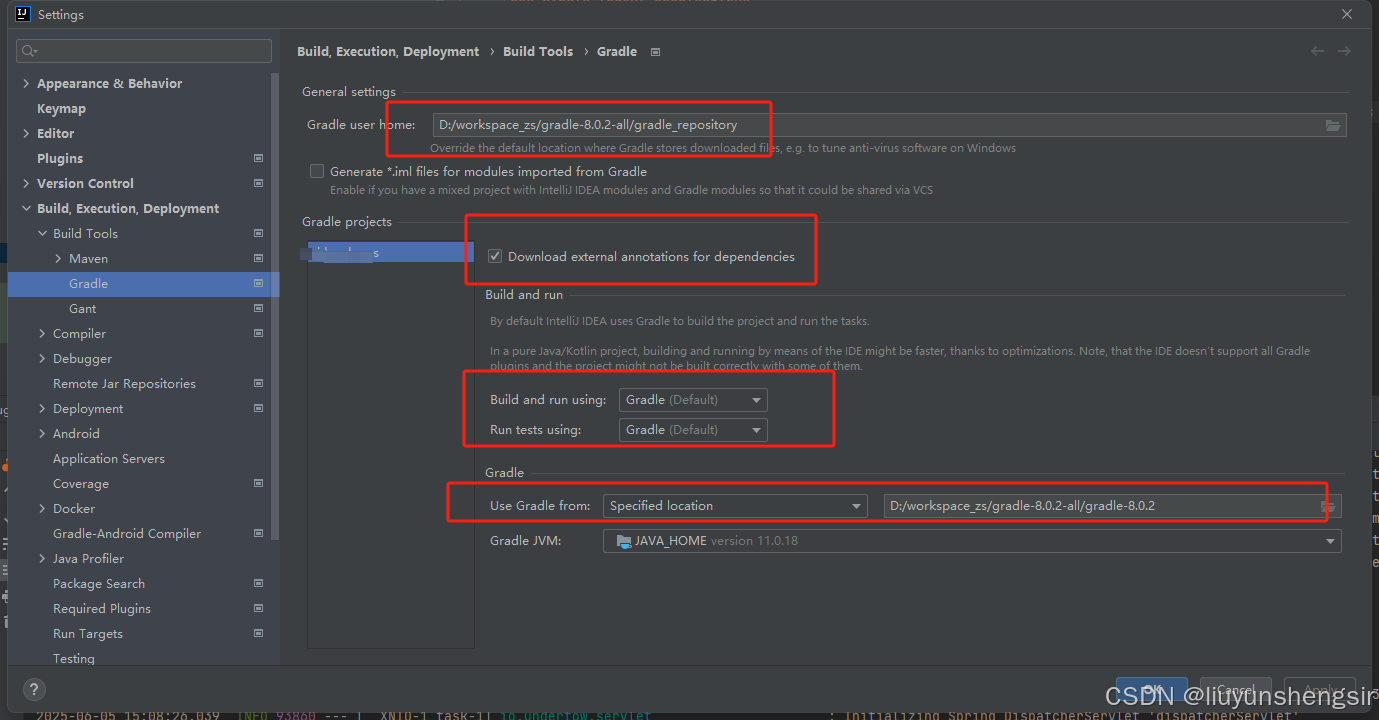Click project-level icon beside Deployment
The image size is (1379, 720).
[258, 408]
